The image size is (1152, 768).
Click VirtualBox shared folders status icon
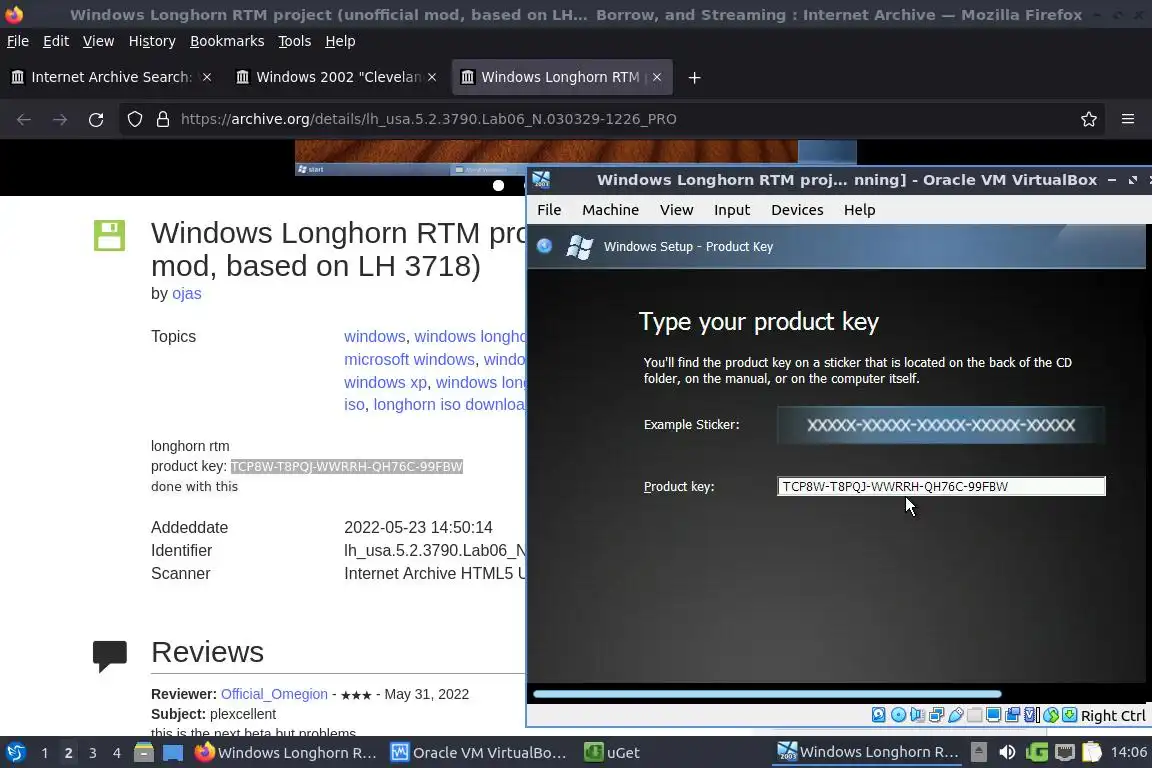click(x=974, y=715)
